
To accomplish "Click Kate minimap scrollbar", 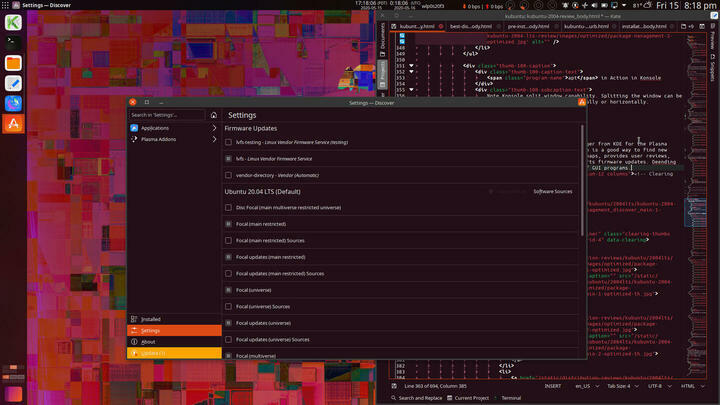I will (x=696, y=204).
